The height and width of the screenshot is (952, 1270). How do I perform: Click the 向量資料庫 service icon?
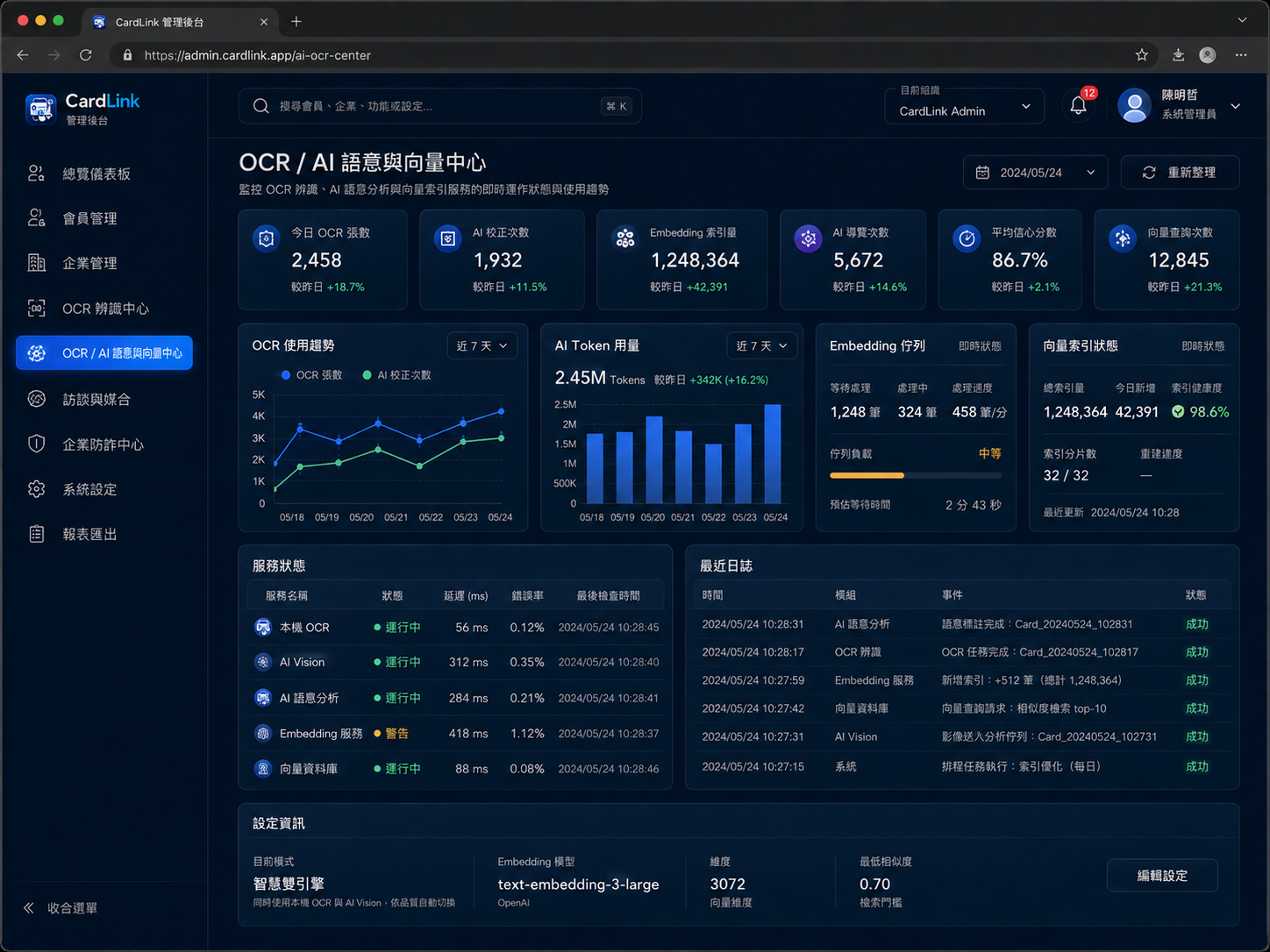[x=262, y=769]
